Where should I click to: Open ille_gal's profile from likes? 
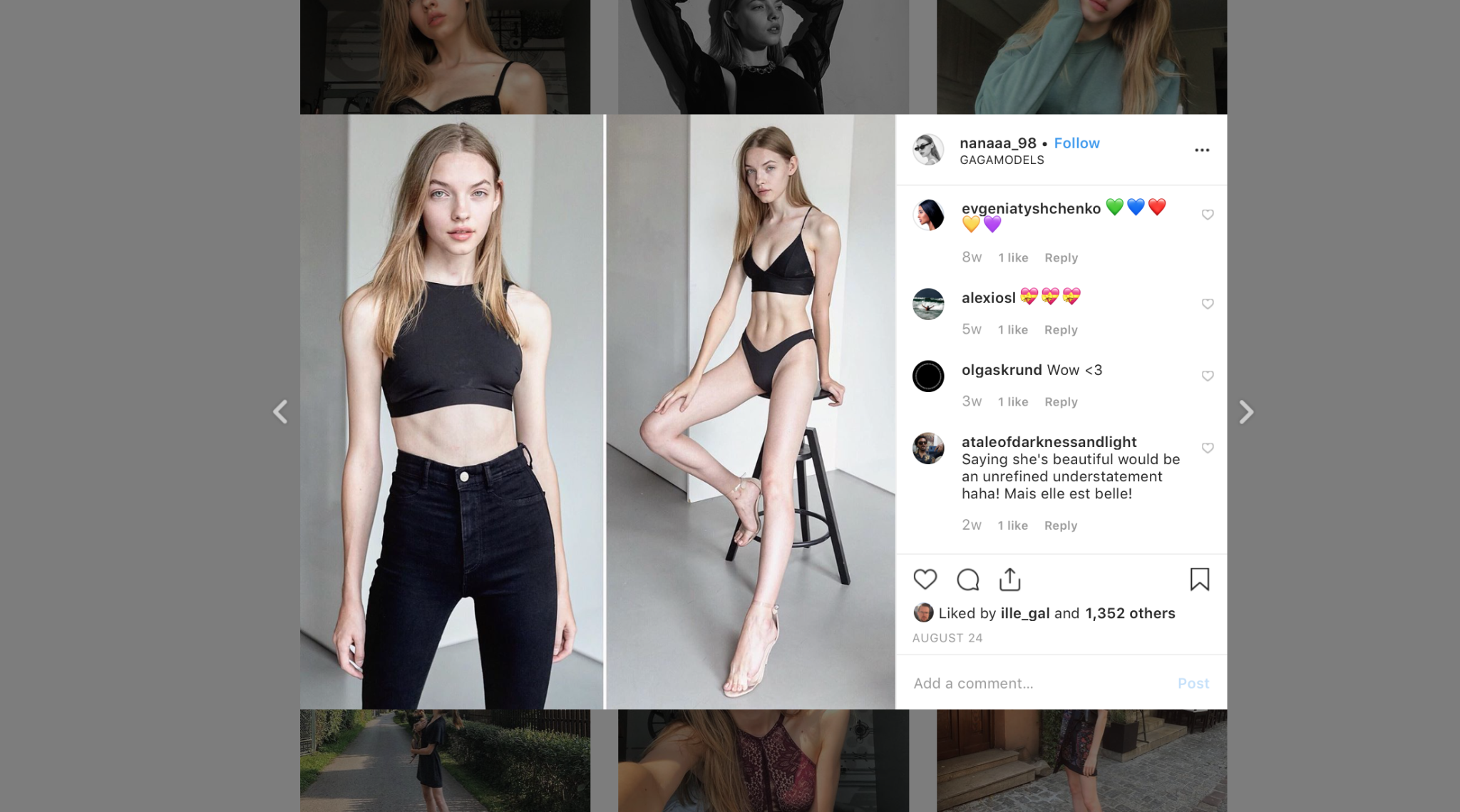coord(1024,613)
